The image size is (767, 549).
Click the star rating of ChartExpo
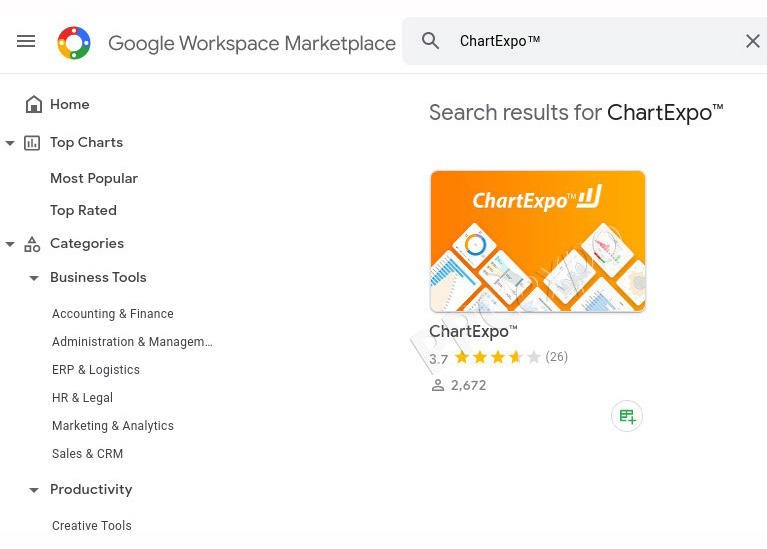tap(497, 357)
